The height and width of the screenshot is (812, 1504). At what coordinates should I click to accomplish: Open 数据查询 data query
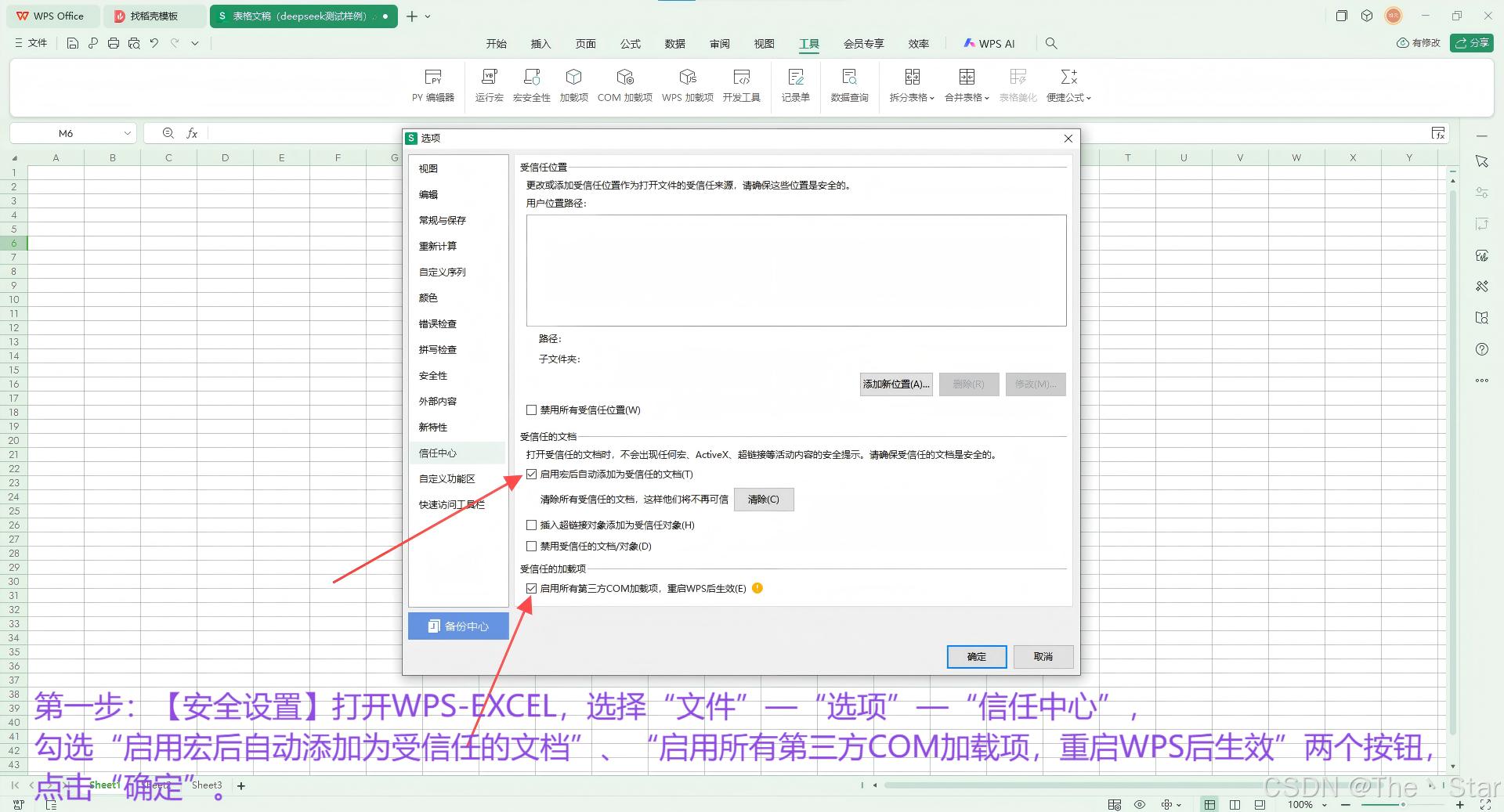tap(850, 85)
